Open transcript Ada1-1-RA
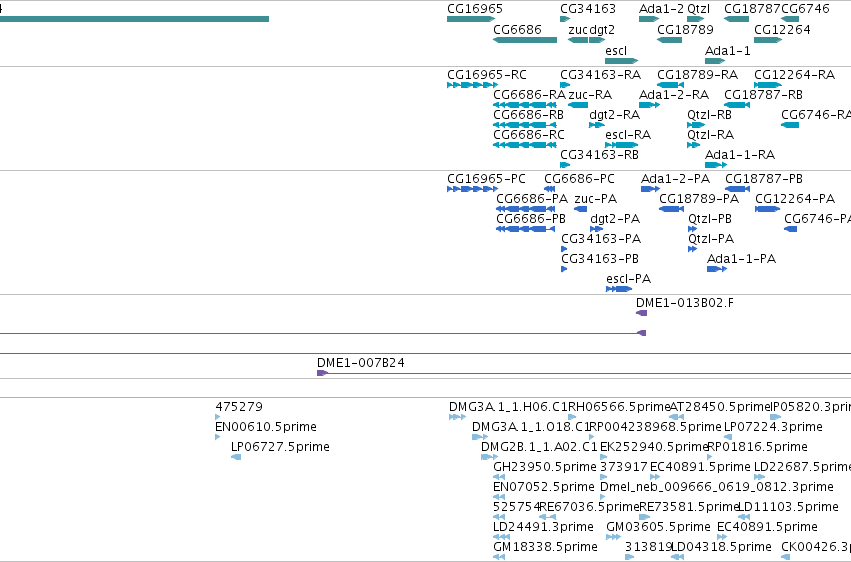851x562 pixels. tap(740, 155)
